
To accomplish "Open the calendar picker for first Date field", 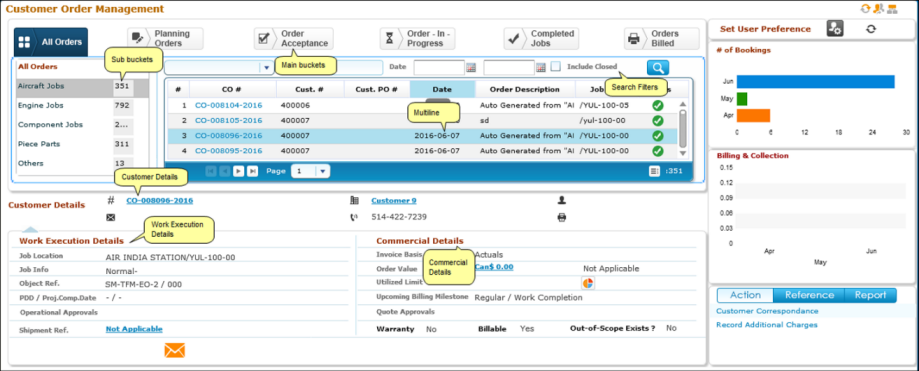I will click(471, 68).
